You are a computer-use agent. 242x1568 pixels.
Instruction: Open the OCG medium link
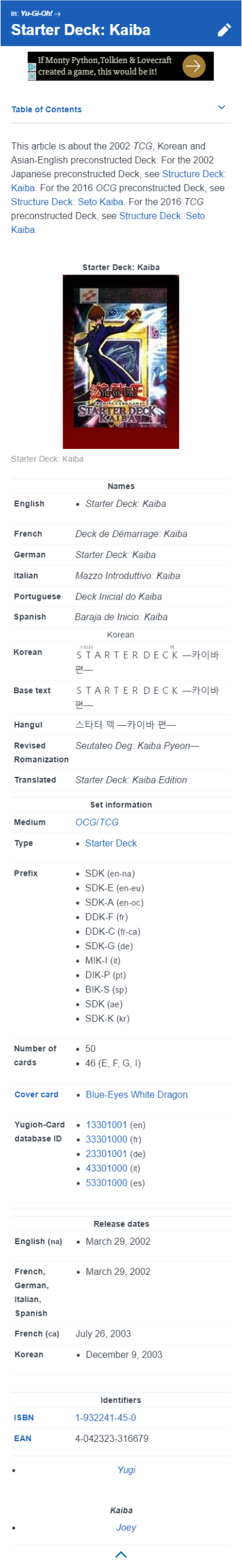(x=85, y=822)
